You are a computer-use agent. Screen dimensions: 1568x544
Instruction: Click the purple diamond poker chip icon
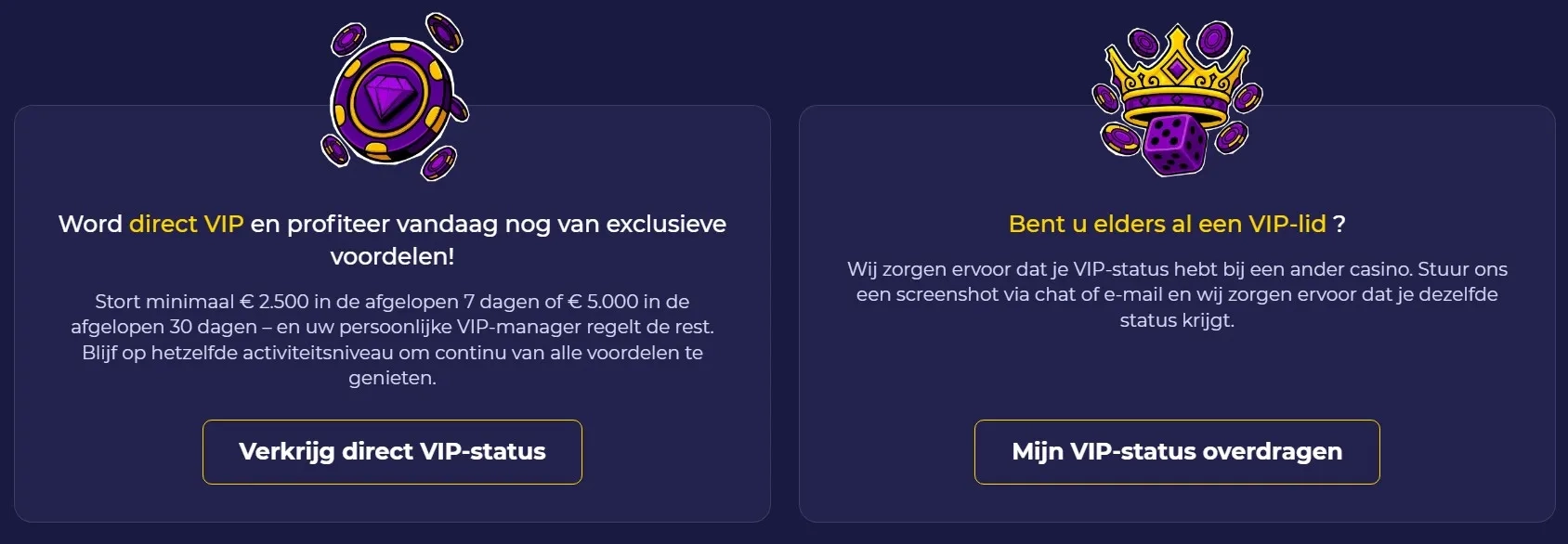pyautogui.click(x=392, y=97)
